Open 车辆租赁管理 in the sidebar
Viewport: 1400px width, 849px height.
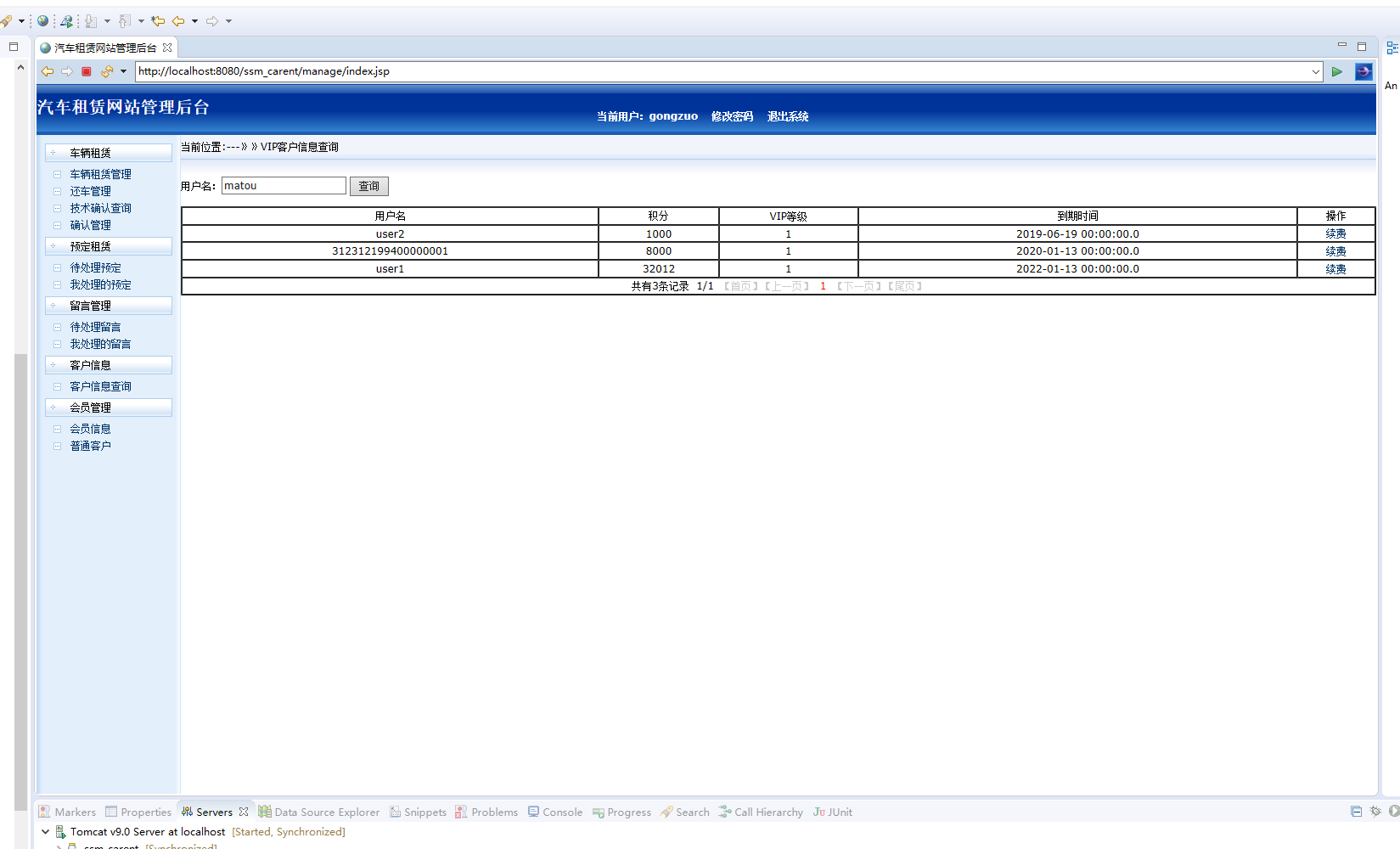[100, 174]
